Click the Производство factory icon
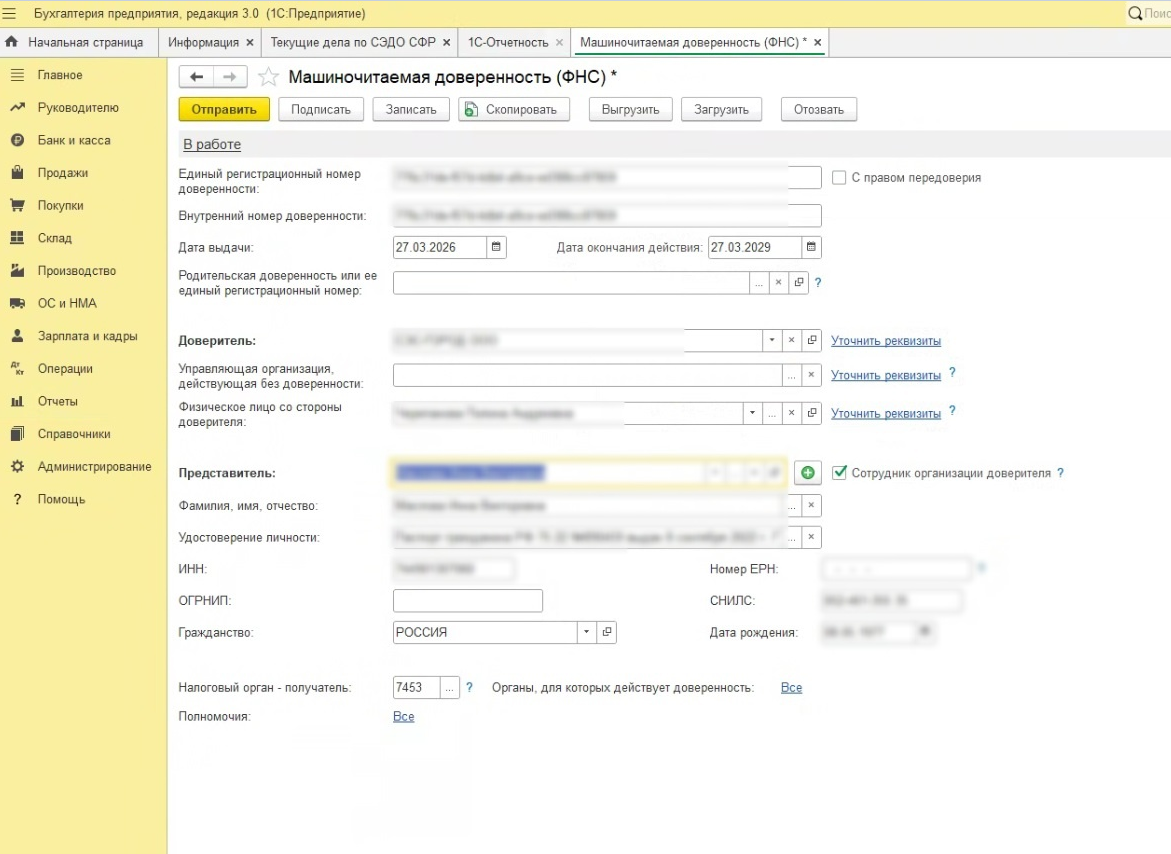 17,270
